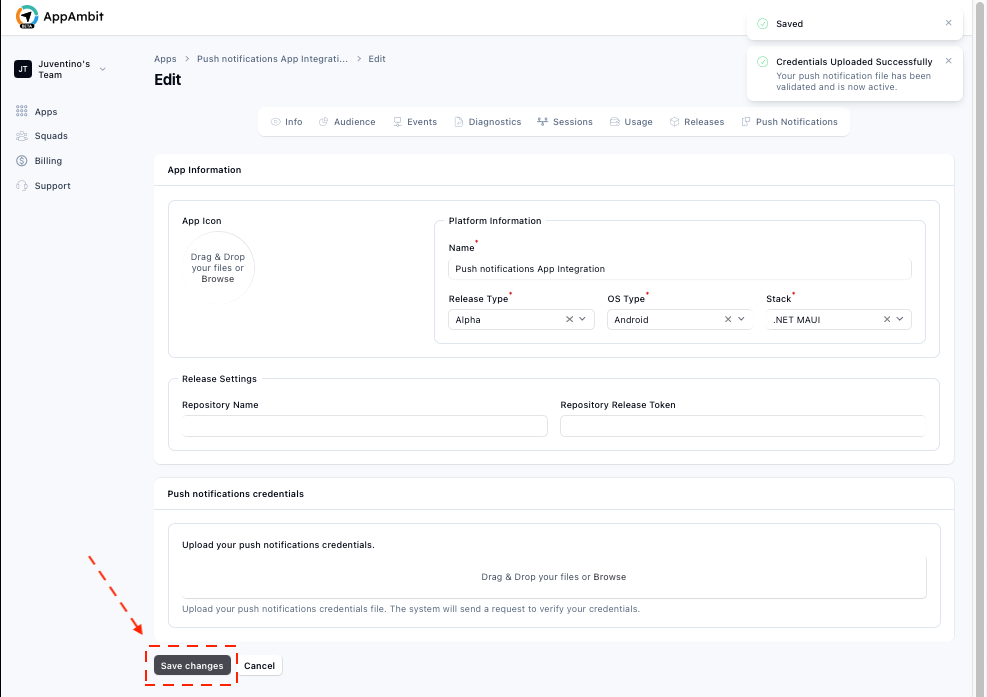The image size is (987, 697).
Task: Click the Billing dollar icon
Action: tap(22, 161)
